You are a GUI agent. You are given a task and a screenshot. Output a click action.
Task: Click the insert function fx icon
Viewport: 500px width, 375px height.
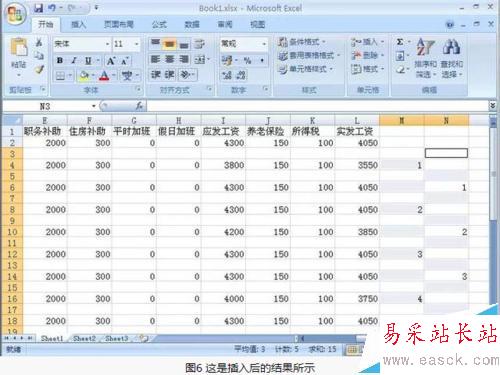coord(139,106)
